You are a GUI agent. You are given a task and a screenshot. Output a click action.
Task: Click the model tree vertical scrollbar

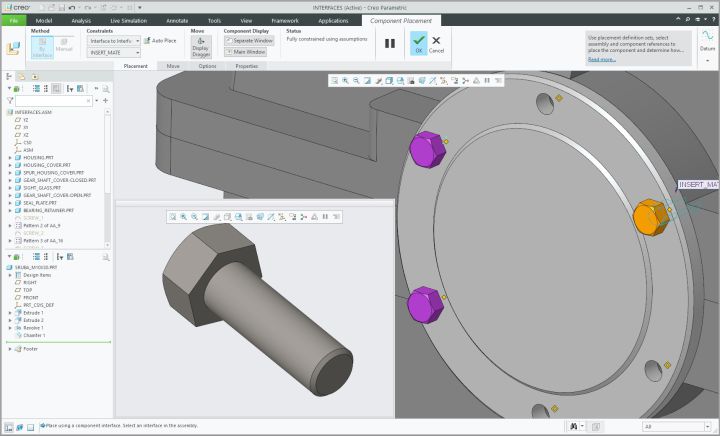tap(107, 179)
